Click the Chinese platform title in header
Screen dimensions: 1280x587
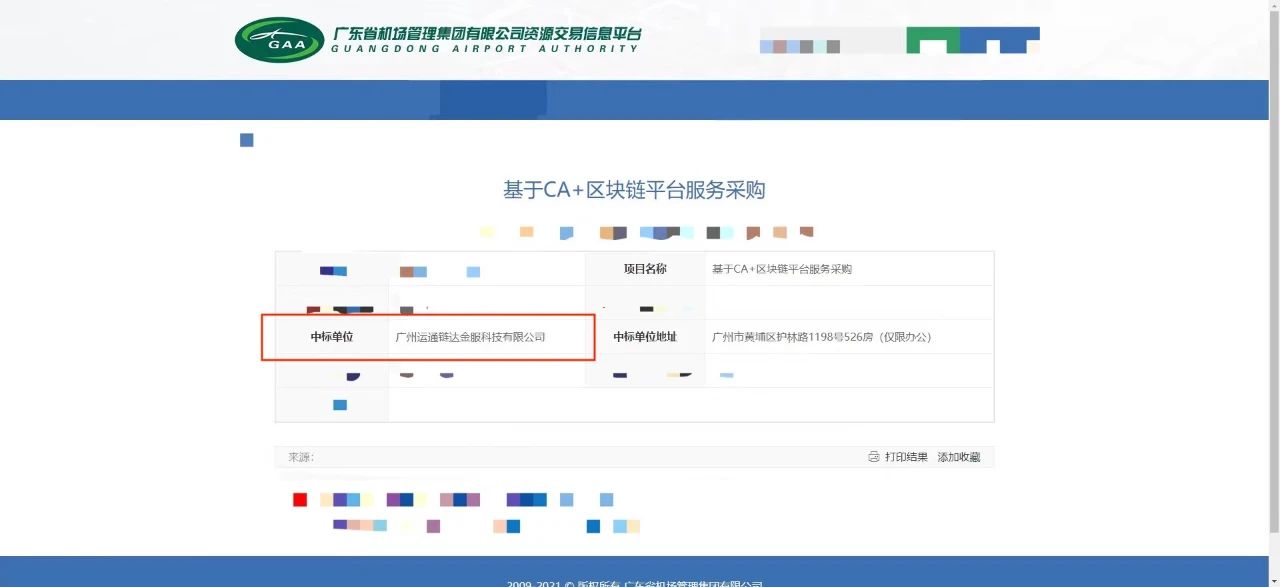tap(486, 34)
